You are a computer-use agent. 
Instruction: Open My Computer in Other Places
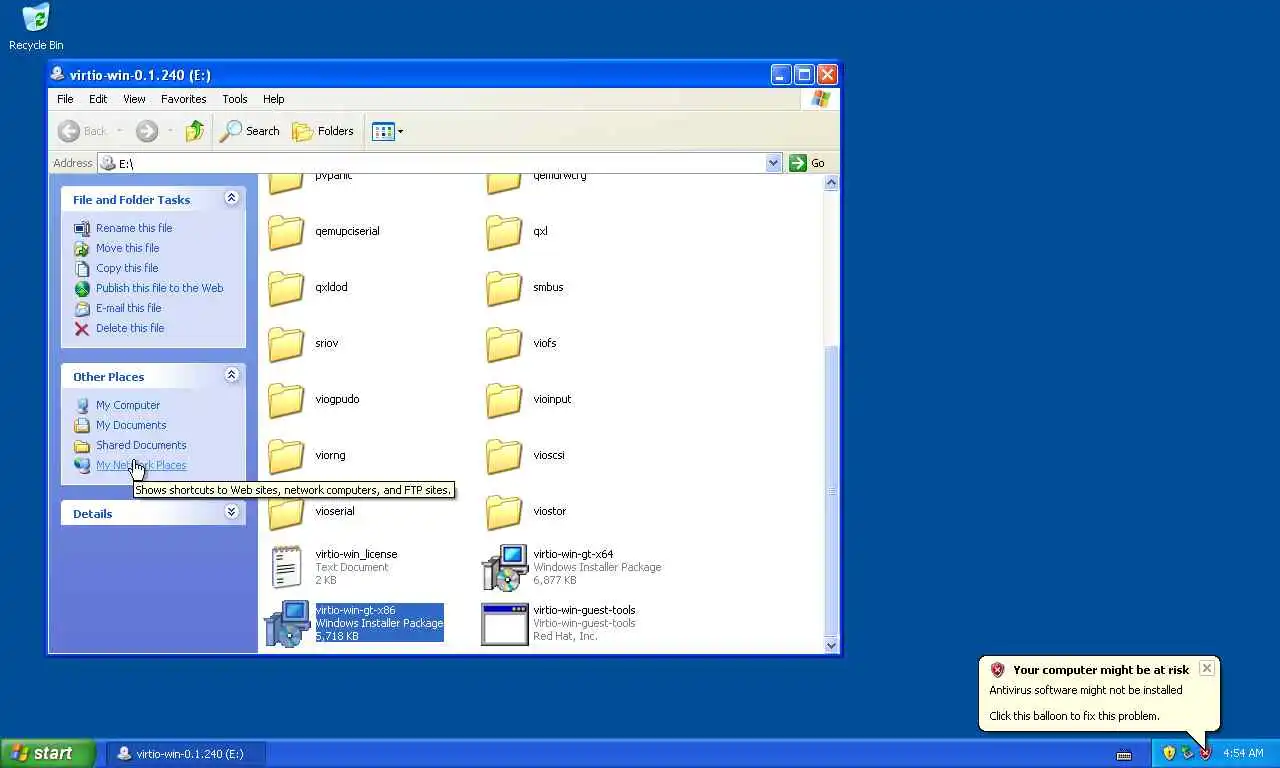[128, 405]
